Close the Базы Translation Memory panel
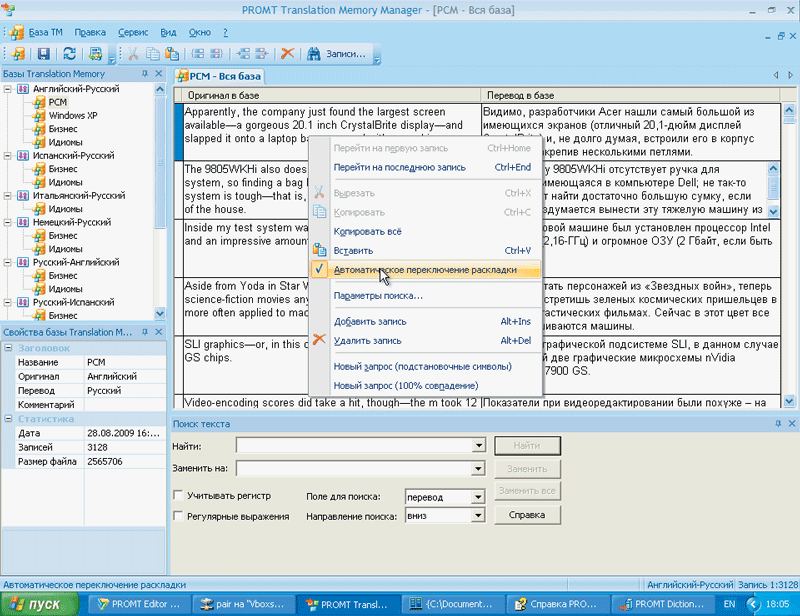 click(159, 74)
